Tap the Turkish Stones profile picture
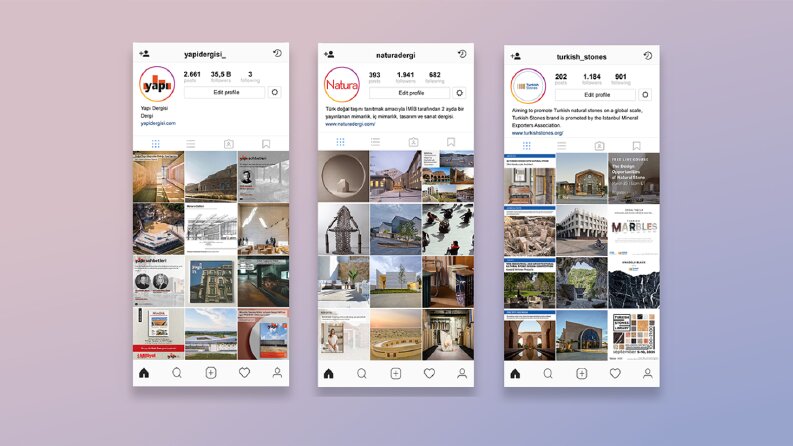The image size is (793, 446). [528, 86]
